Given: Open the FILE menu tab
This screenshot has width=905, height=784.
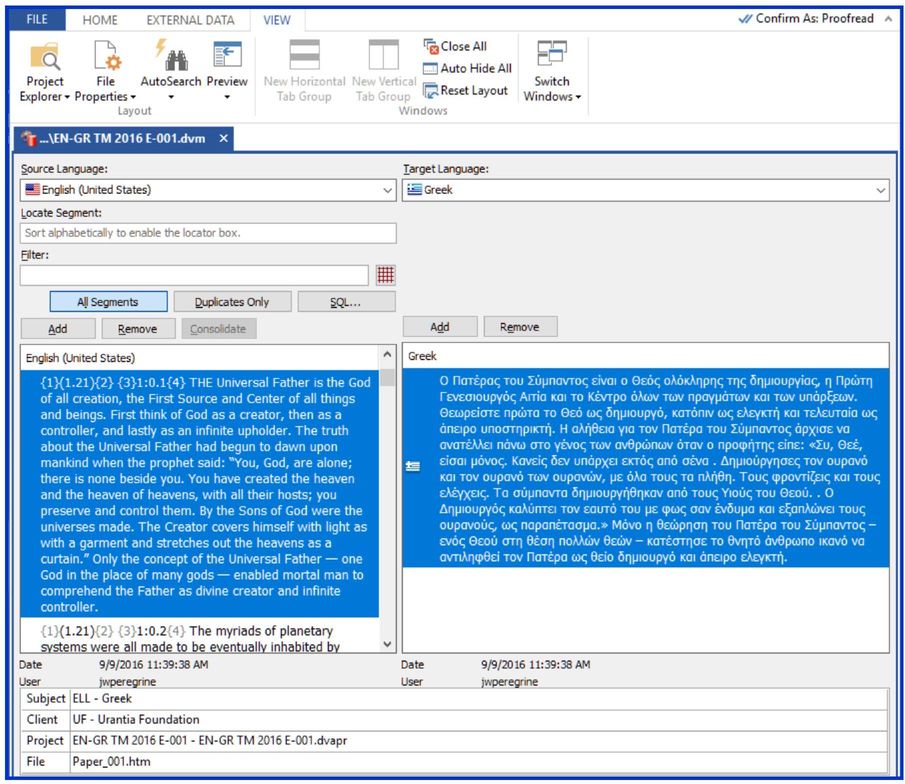Looking at the screenshot, I should point(36,20).
